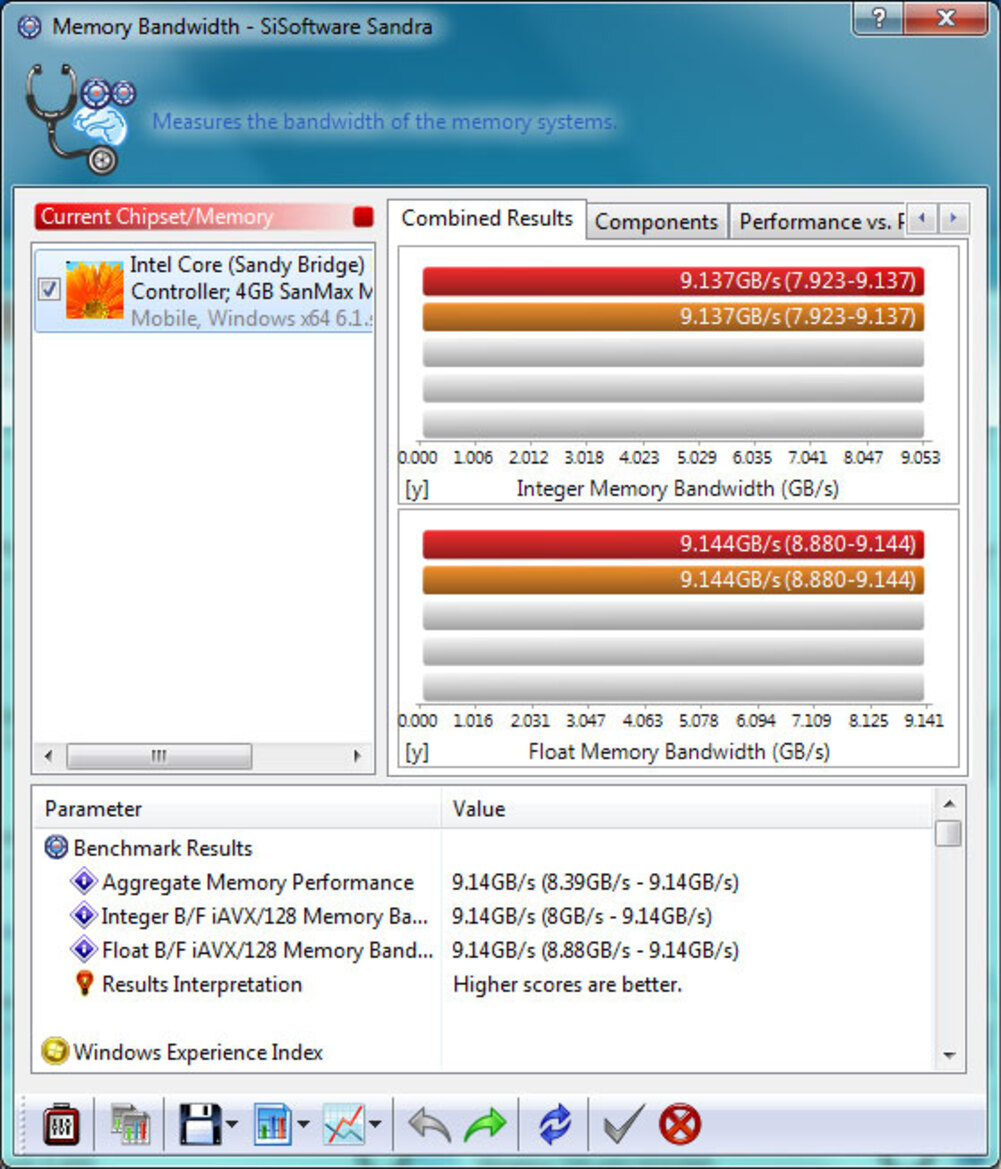Expand the bar chart icon dropdown arrow
Viewport: 1001px width, 1169px height.
pos(303,1124)
